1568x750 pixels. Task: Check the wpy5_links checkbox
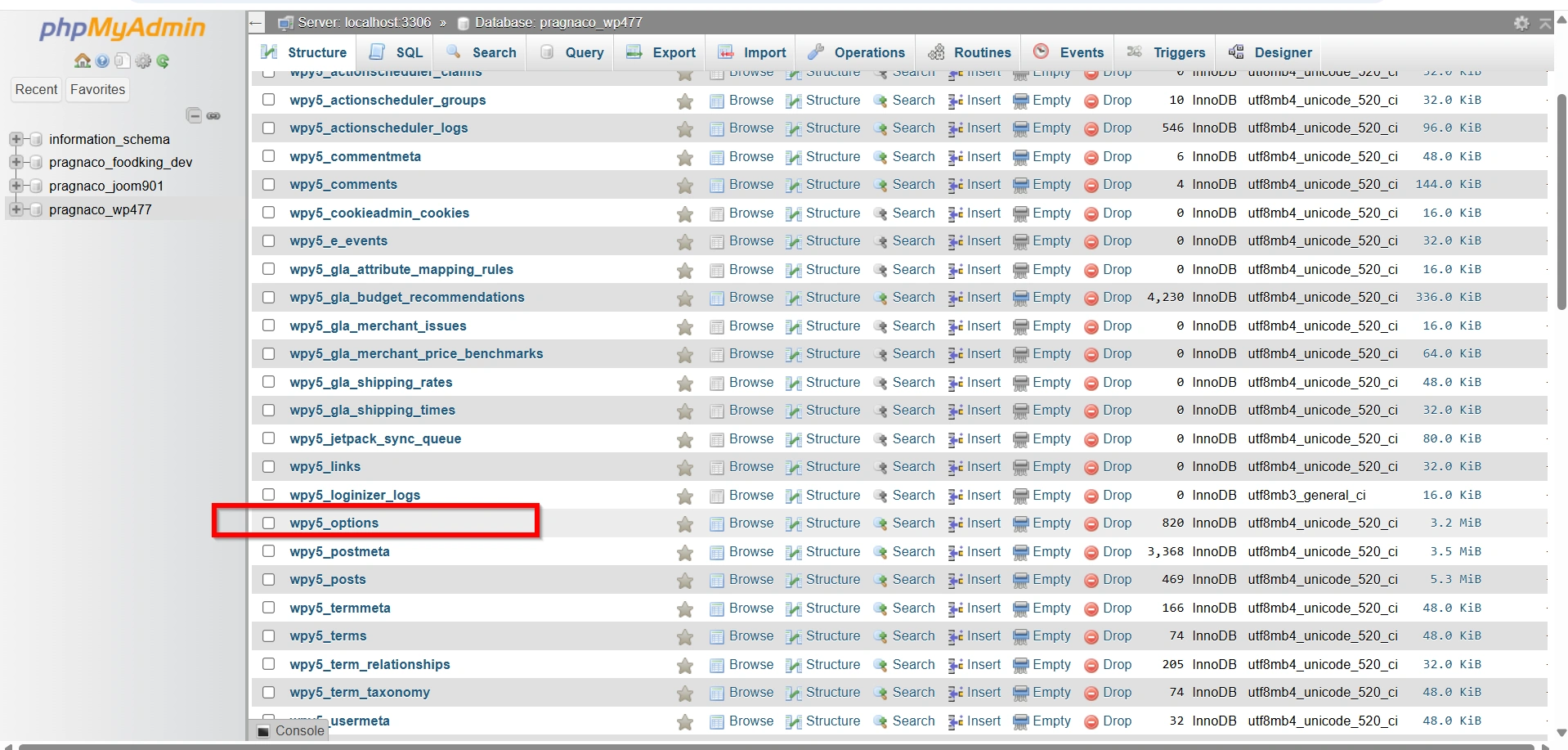pos(268,466)
